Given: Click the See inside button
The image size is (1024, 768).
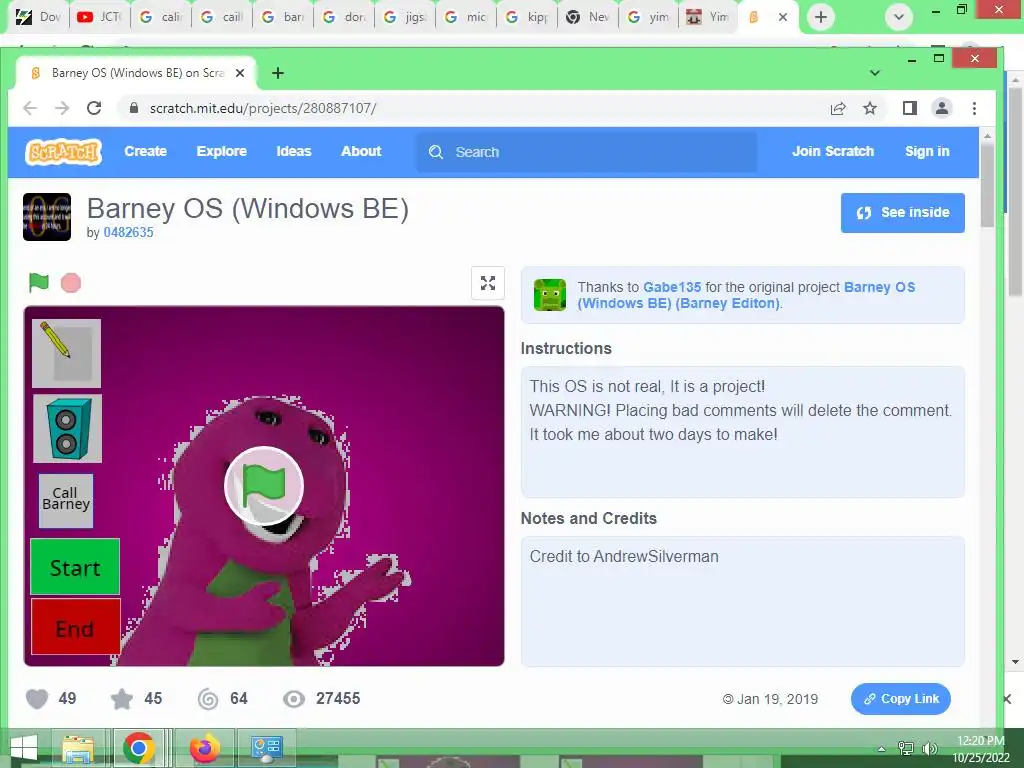Looking at the screenshot, I should click(903, 213).
